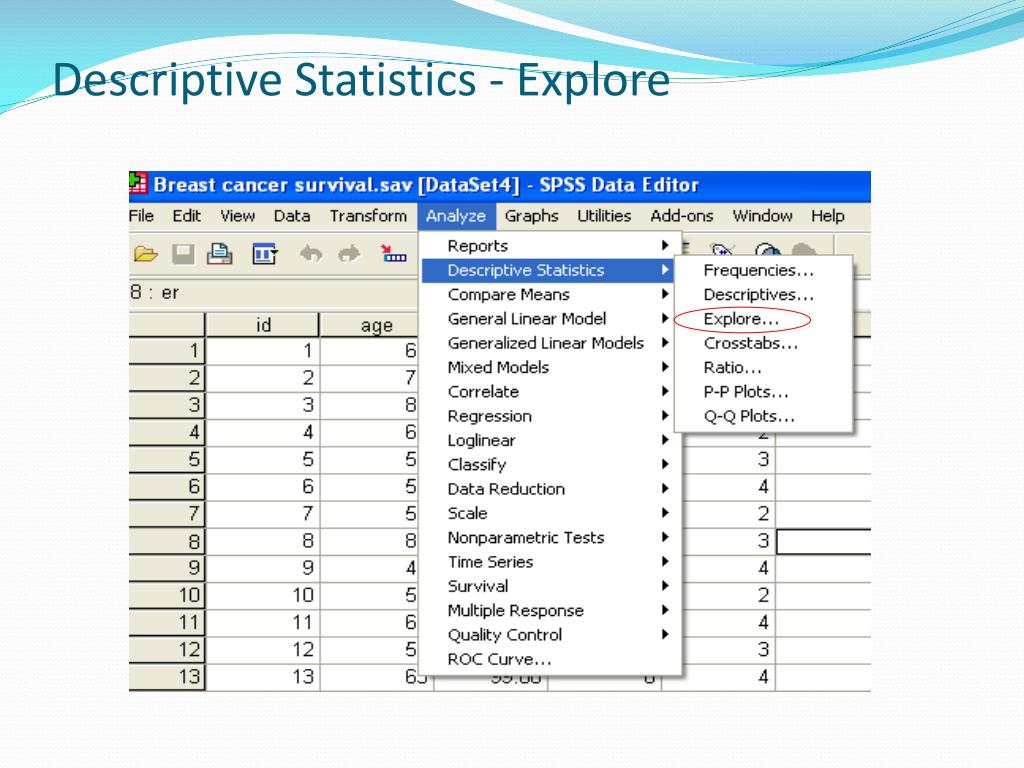The width and height of the screenshot is (1024, 768).
Task: Open the Edit menu
Action: point(187,216)
